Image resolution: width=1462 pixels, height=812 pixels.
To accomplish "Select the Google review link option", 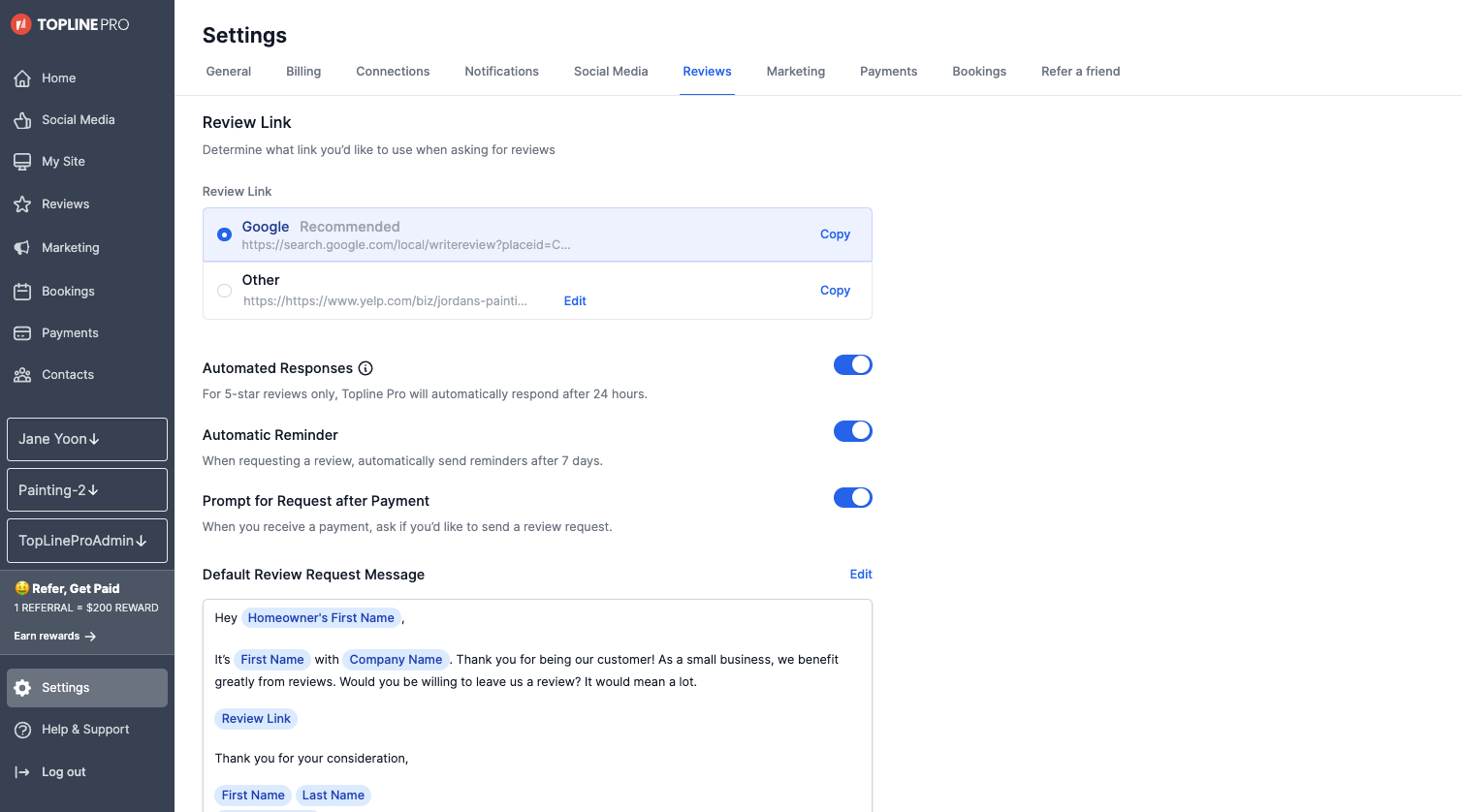I will click(224, 234).
